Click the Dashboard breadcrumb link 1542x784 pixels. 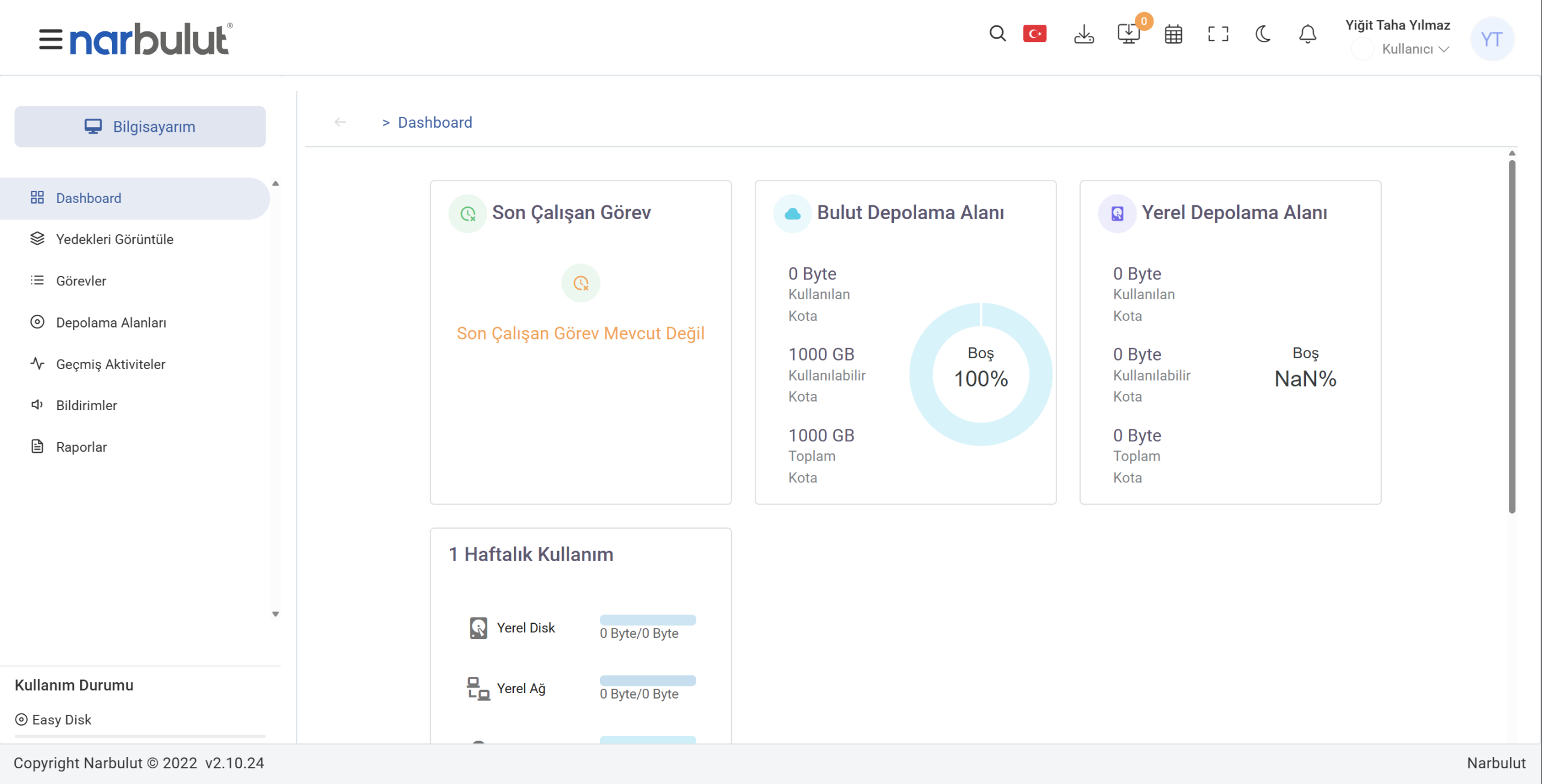(x=434, y=122)
